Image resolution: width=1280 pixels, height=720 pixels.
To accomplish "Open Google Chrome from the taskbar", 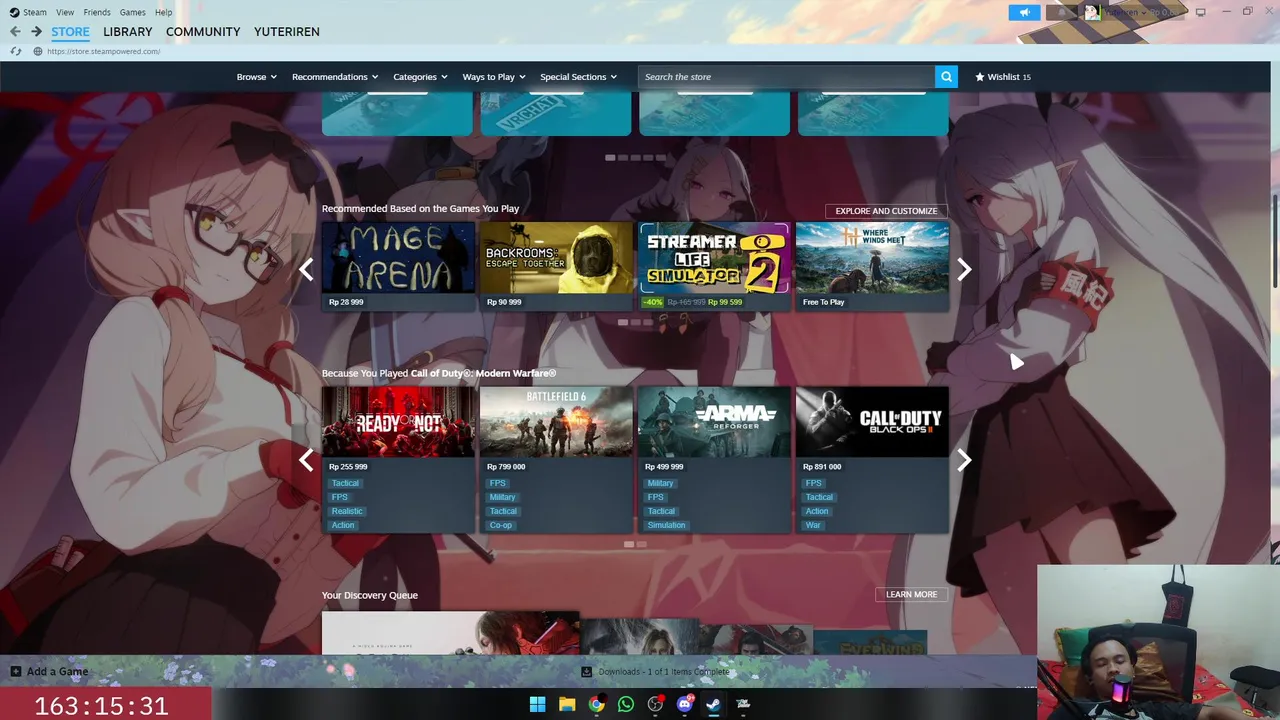I will point(596,704).
